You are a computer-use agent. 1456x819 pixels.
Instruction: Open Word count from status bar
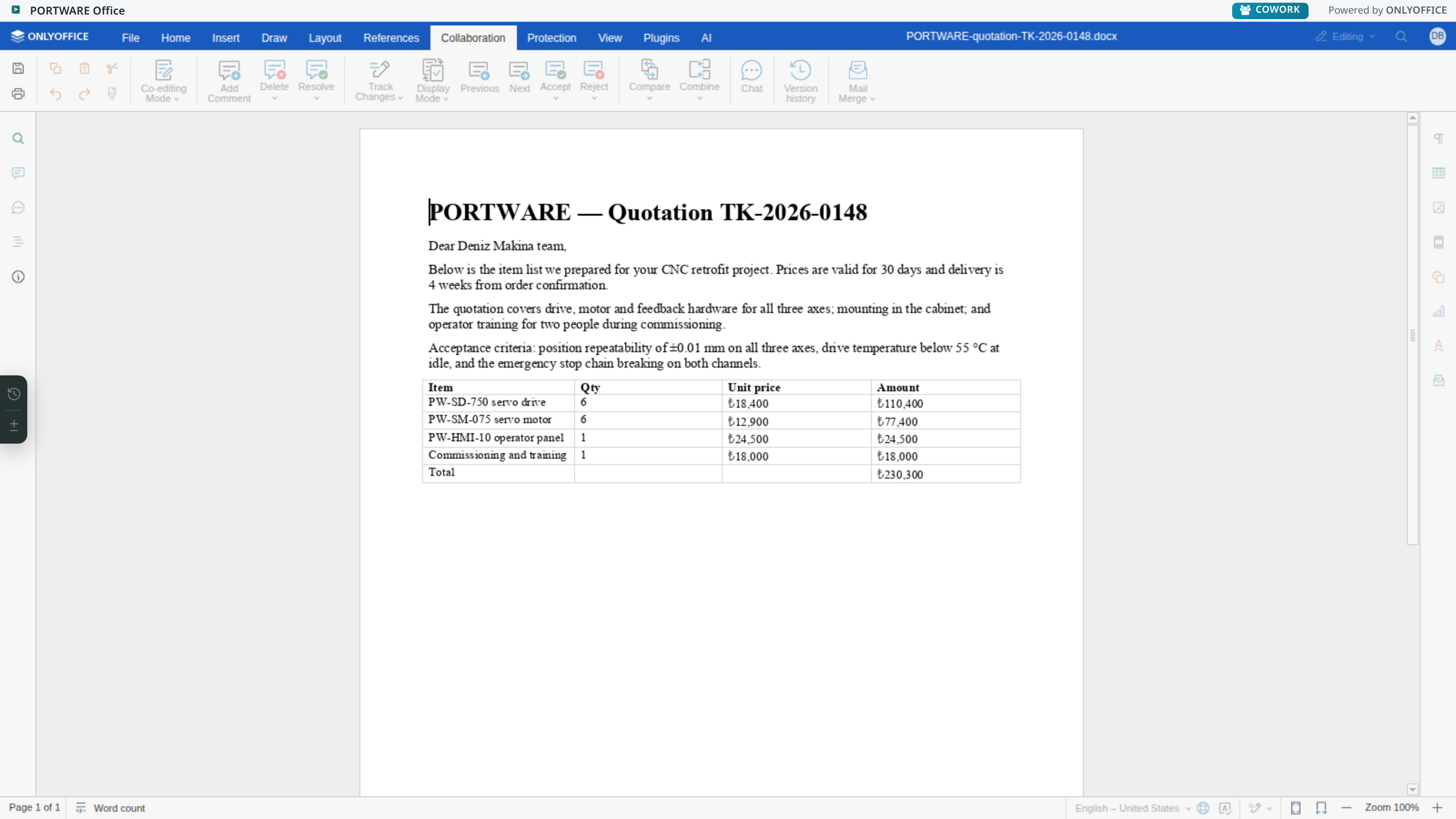tap(111, 808)
